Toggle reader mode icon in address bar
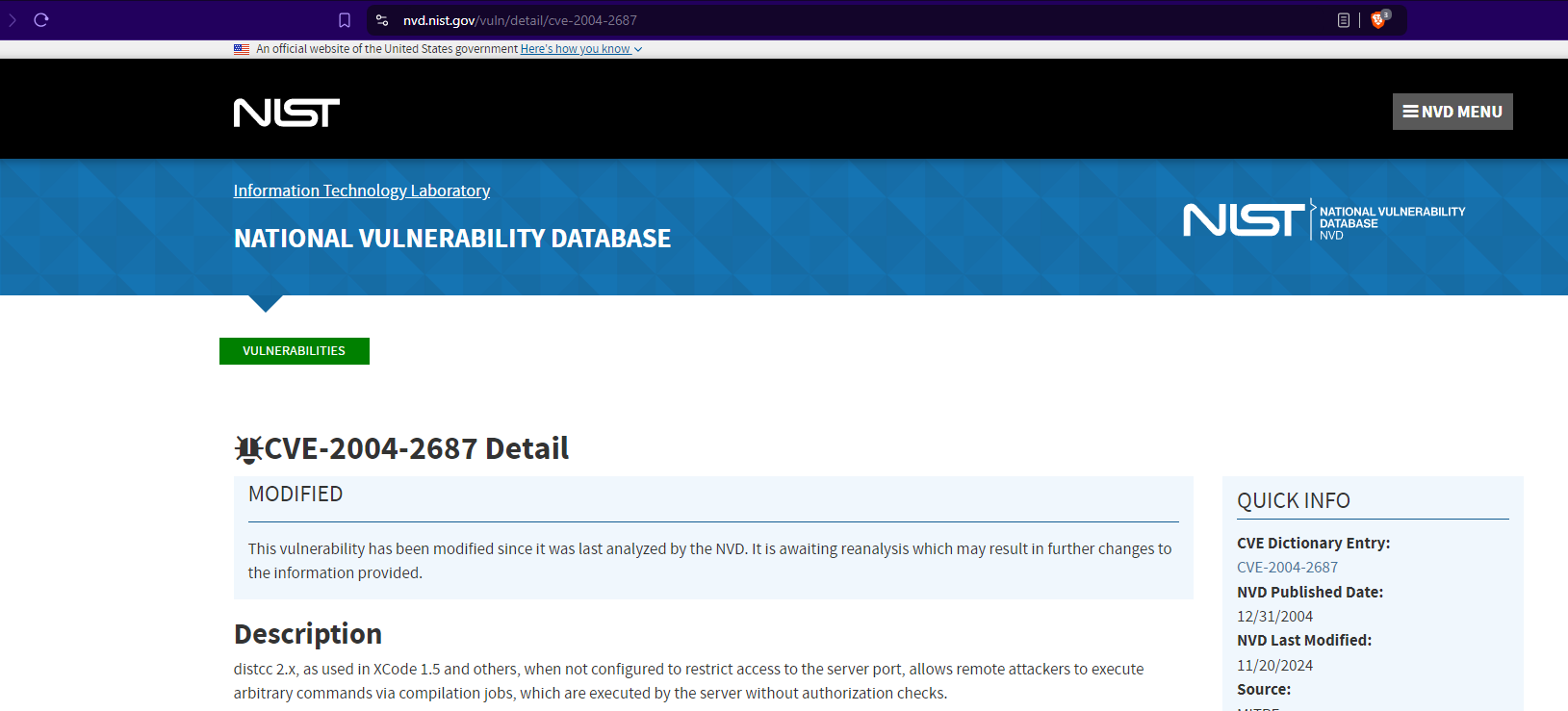Viewport: 1568px width, 711px height. point(1344,20)
